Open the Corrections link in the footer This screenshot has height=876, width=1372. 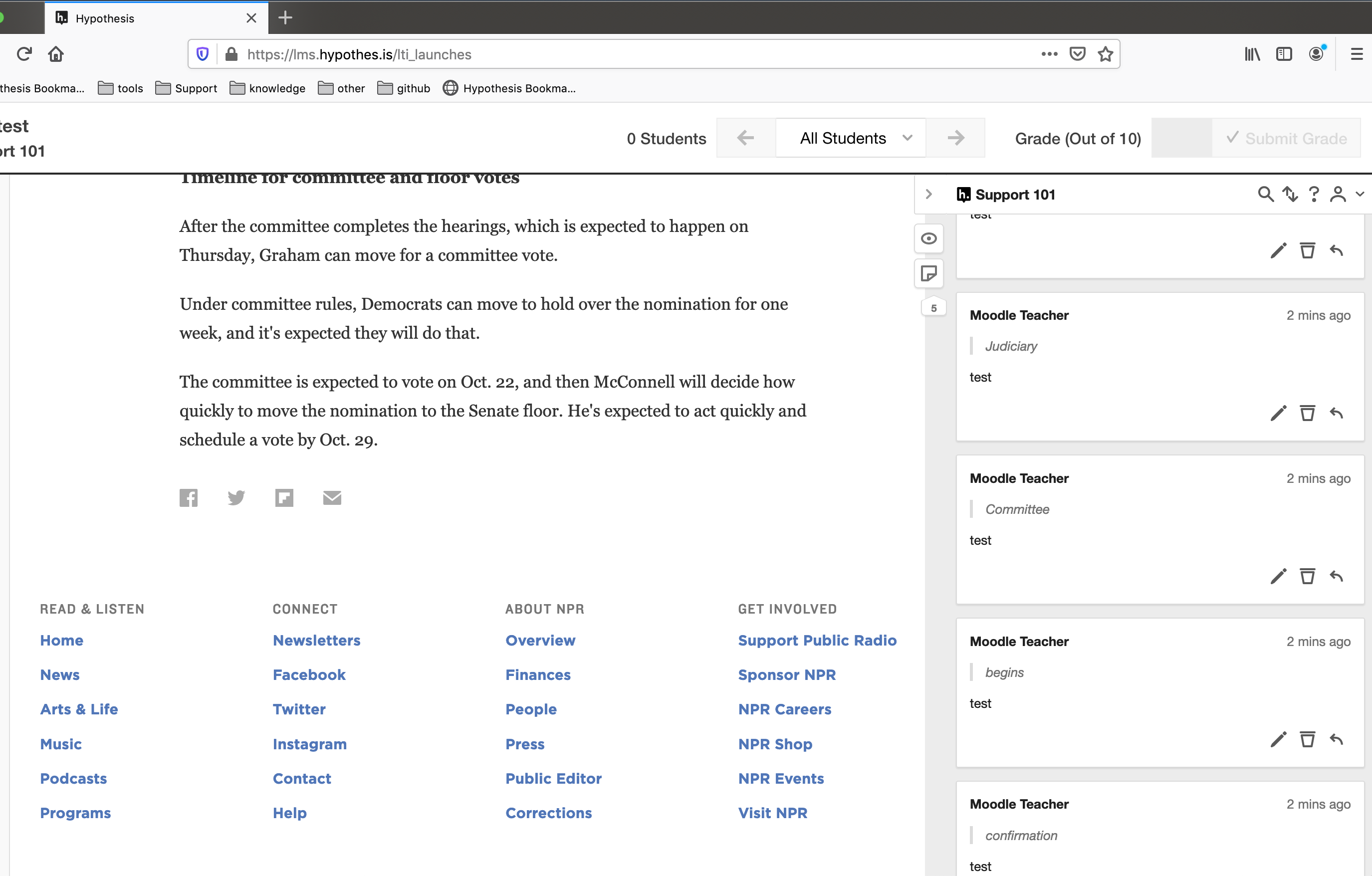[549, 813]
